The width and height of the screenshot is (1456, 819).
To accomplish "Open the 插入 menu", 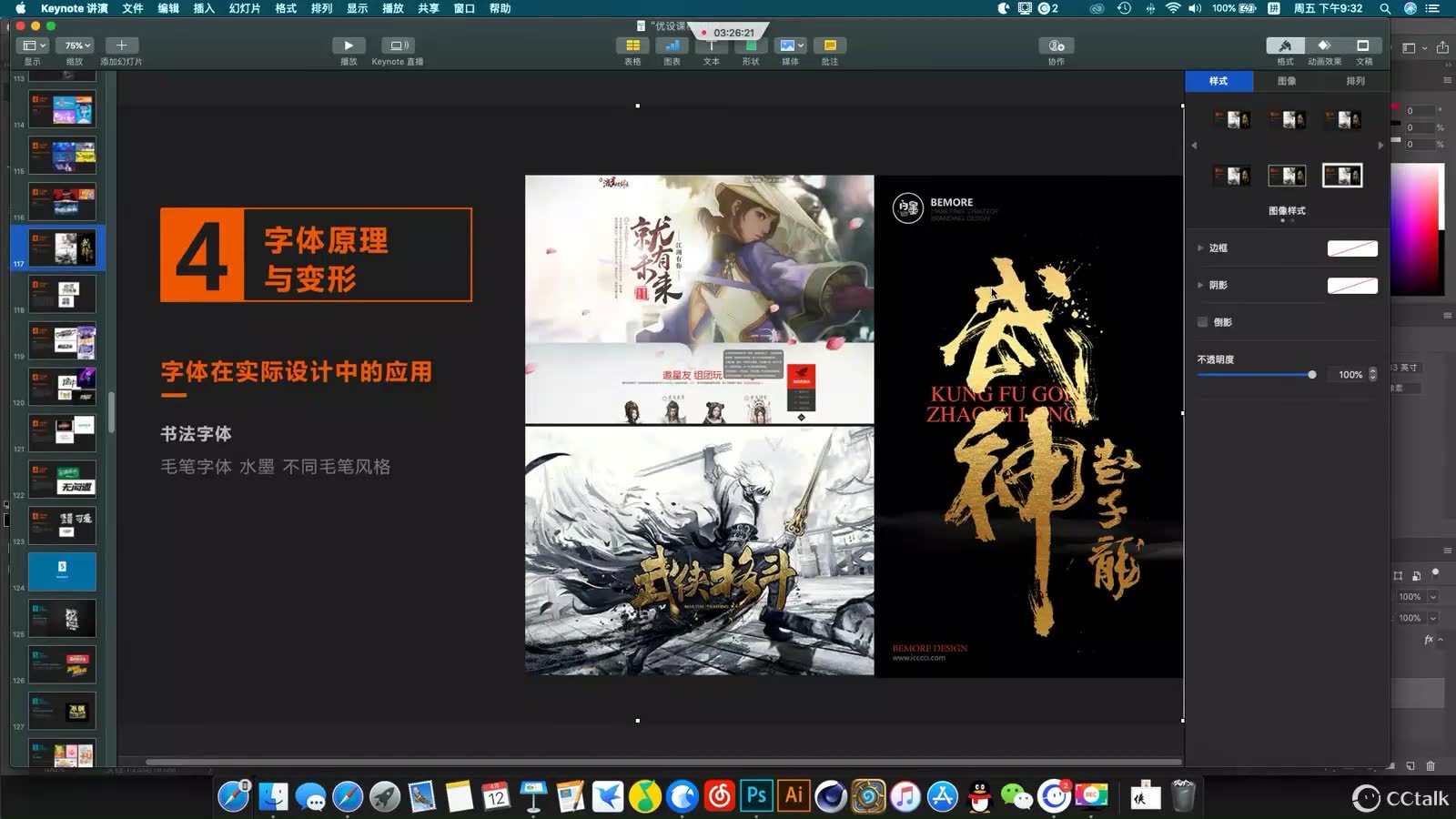I will click(x=204, y=8).
